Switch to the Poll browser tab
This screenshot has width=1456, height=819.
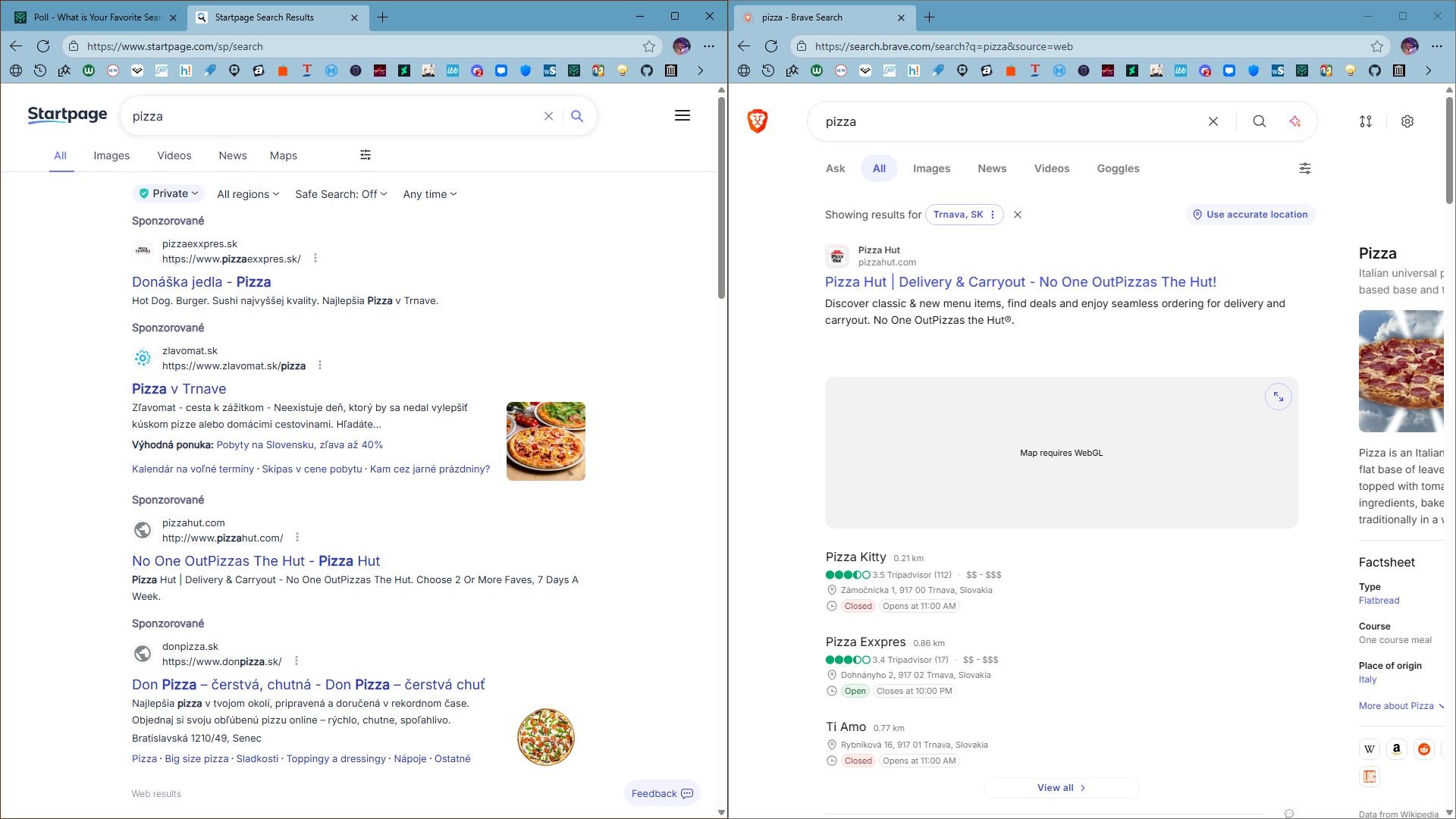[x=94, y=17]
